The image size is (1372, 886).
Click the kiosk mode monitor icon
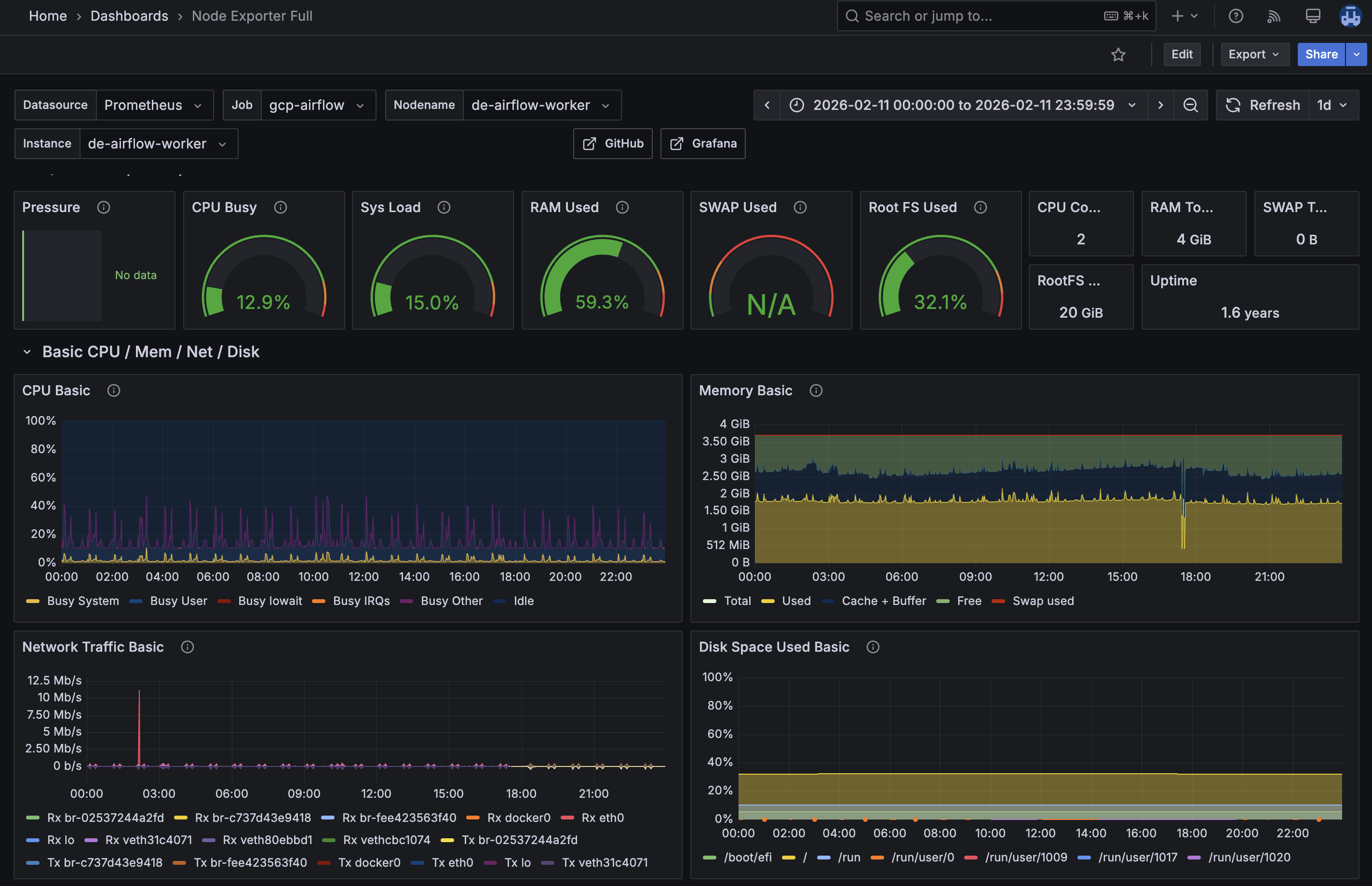point(1313,16)
